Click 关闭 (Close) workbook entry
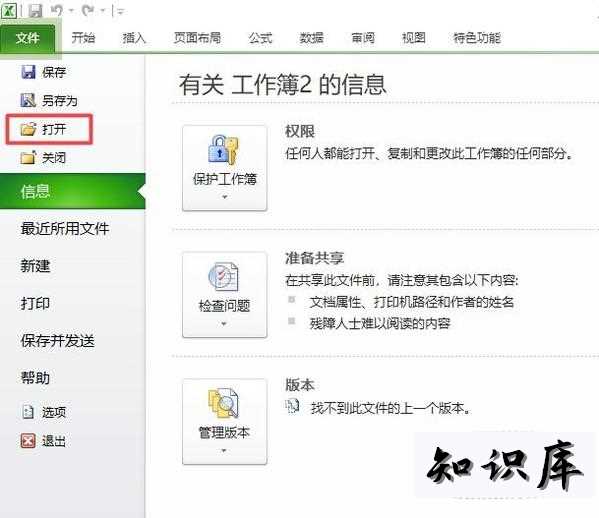The image size is (599, 518). coord(44,157)
